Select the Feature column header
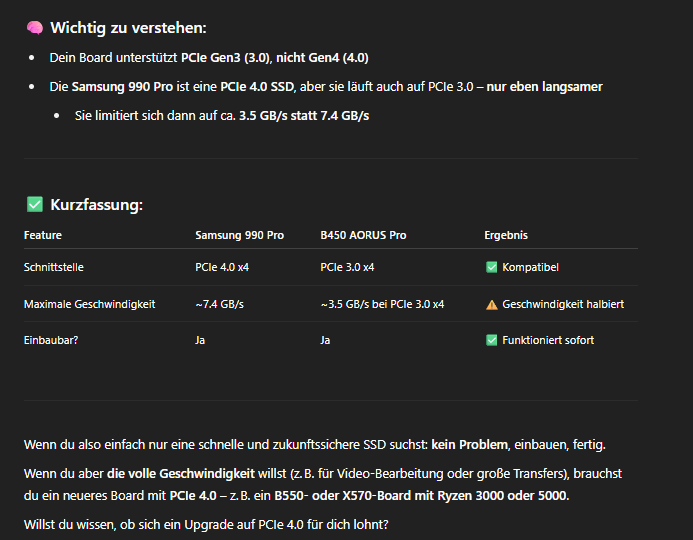The image size is (693, 540). coord(43,235)
